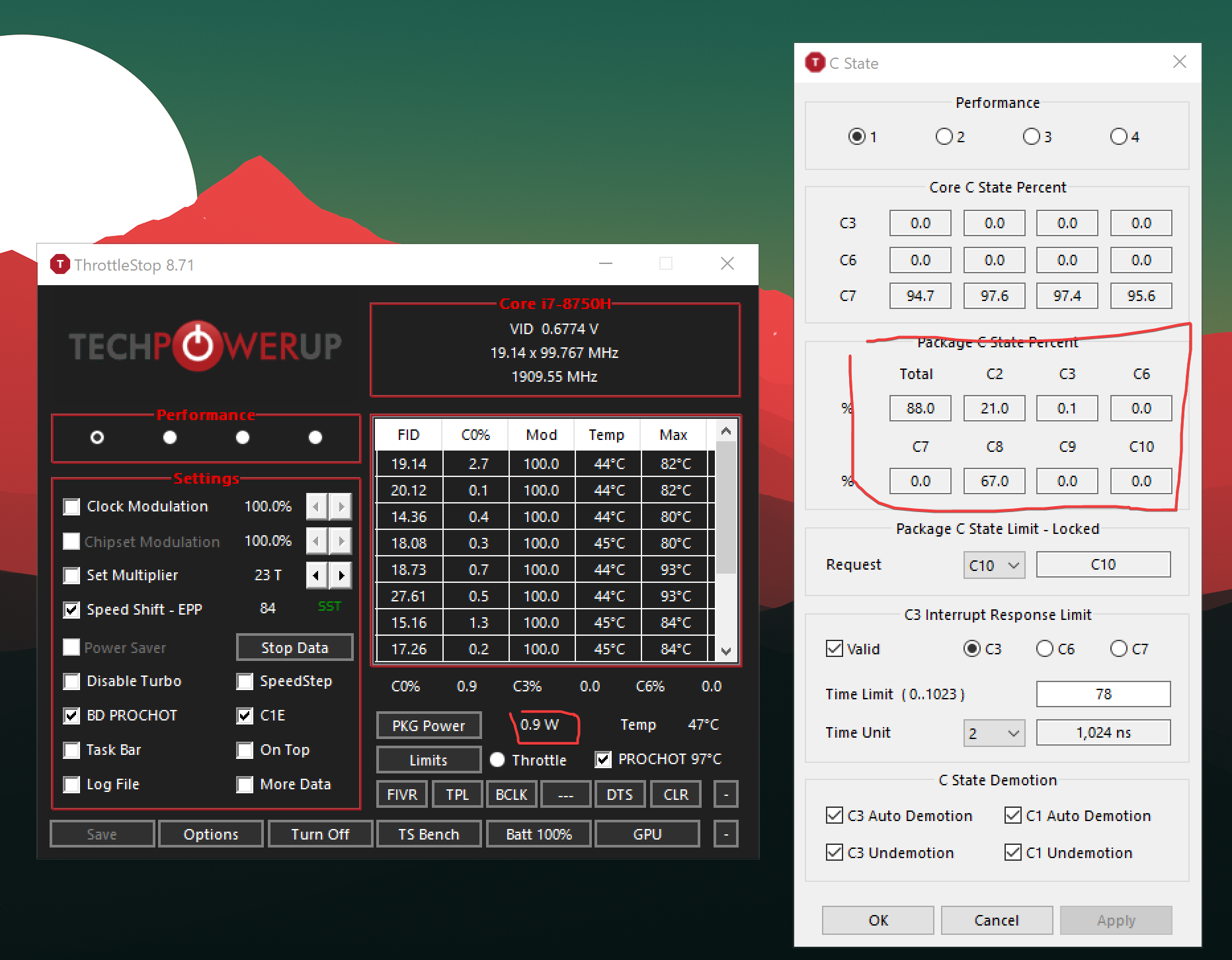Click the DTS button

620,795
